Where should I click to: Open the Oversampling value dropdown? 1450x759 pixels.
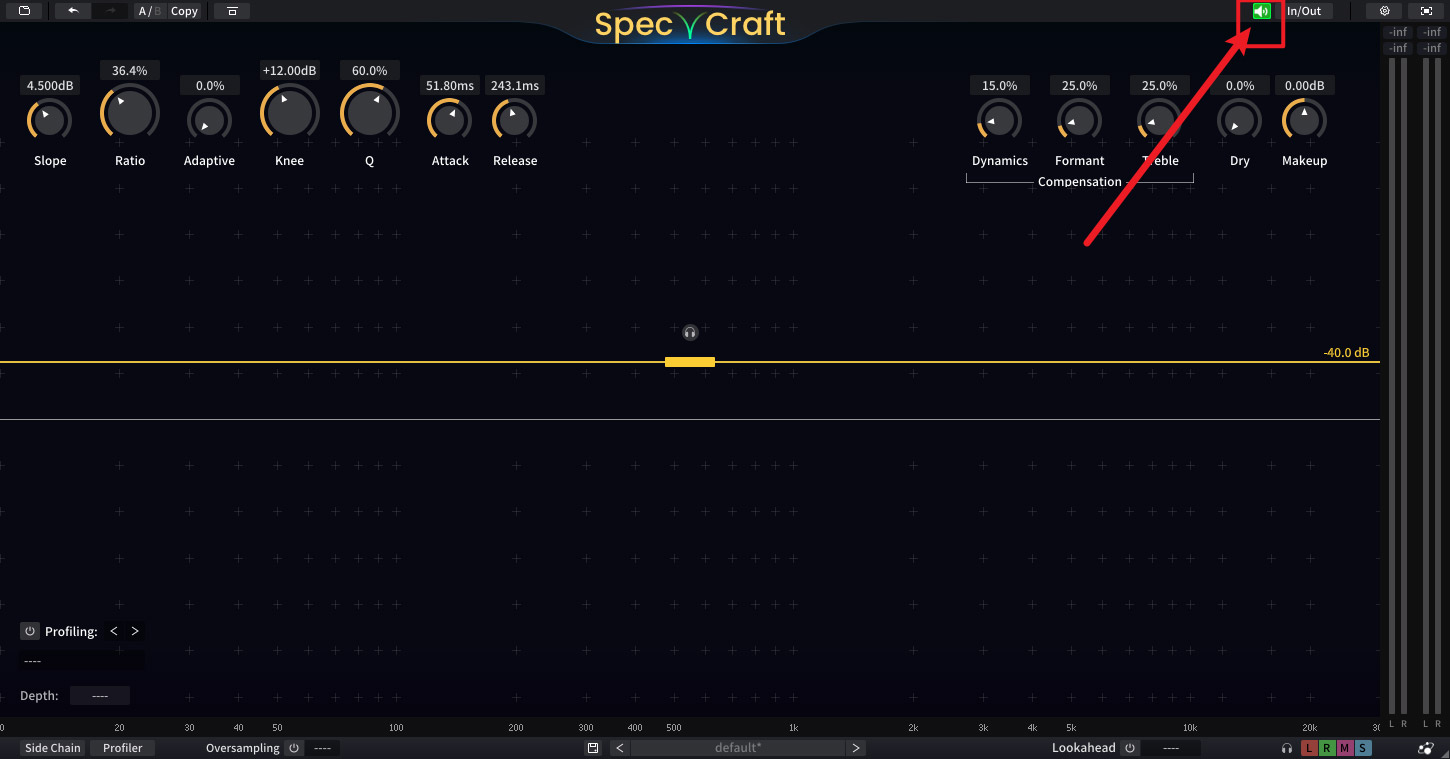[x=322, y=748]
